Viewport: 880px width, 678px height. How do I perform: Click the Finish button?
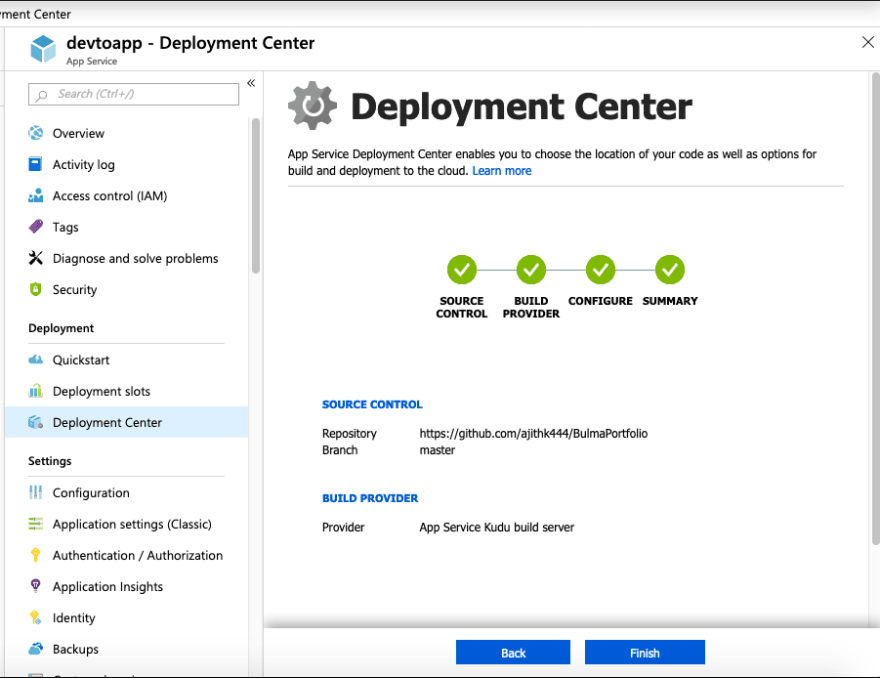pos(645,653)
